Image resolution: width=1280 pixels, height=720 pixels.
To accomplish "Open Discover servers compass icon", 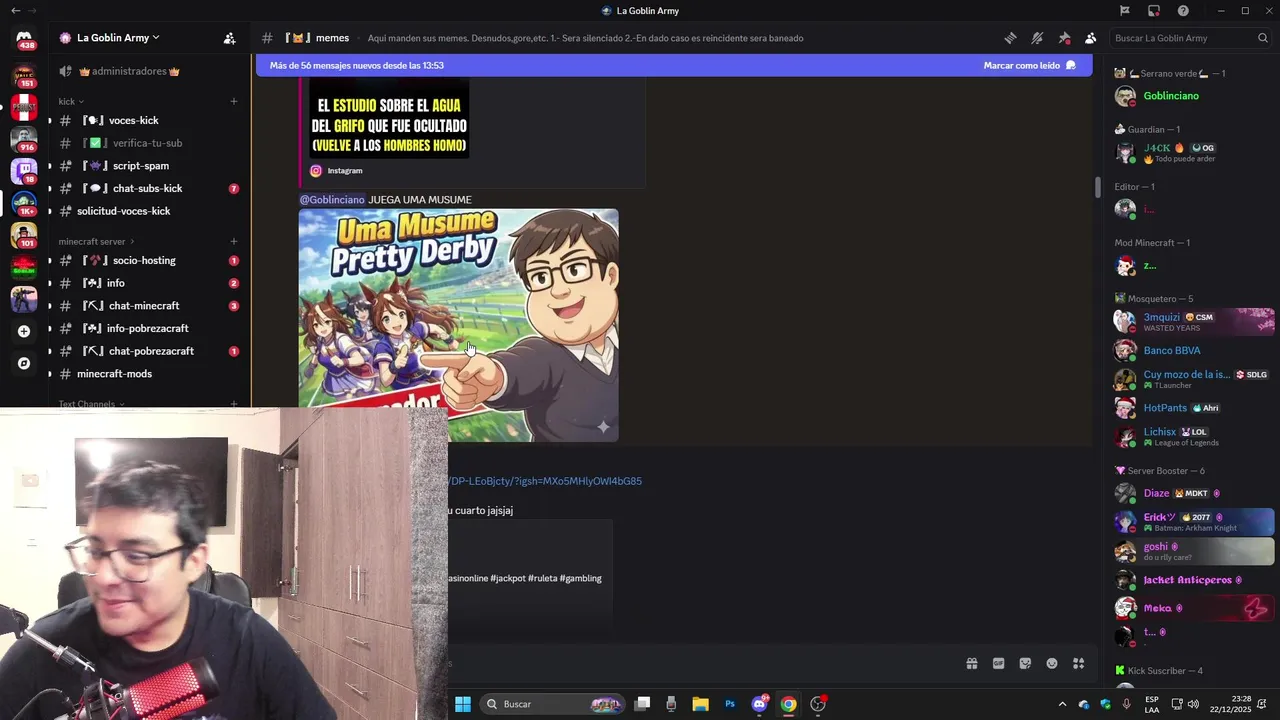I will pos(24,363).
